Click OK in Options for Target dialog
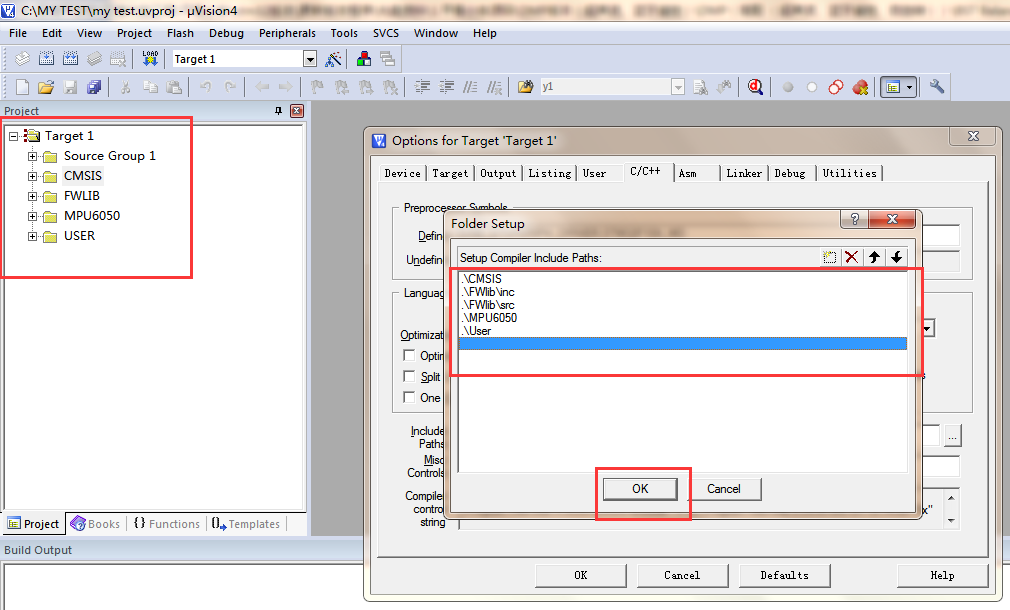 pyautogui.click(x=580, y=575)
